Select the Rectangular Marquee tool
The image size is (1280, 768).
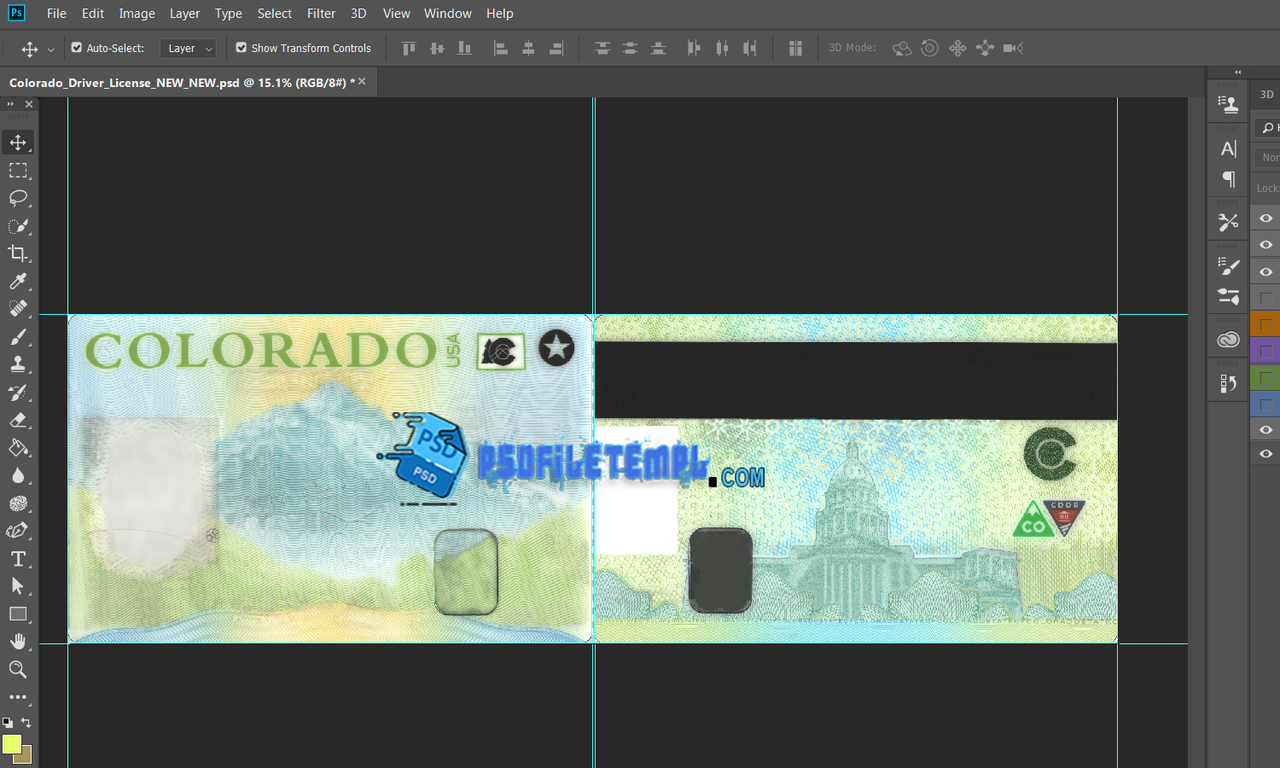(x=18, y=170)
